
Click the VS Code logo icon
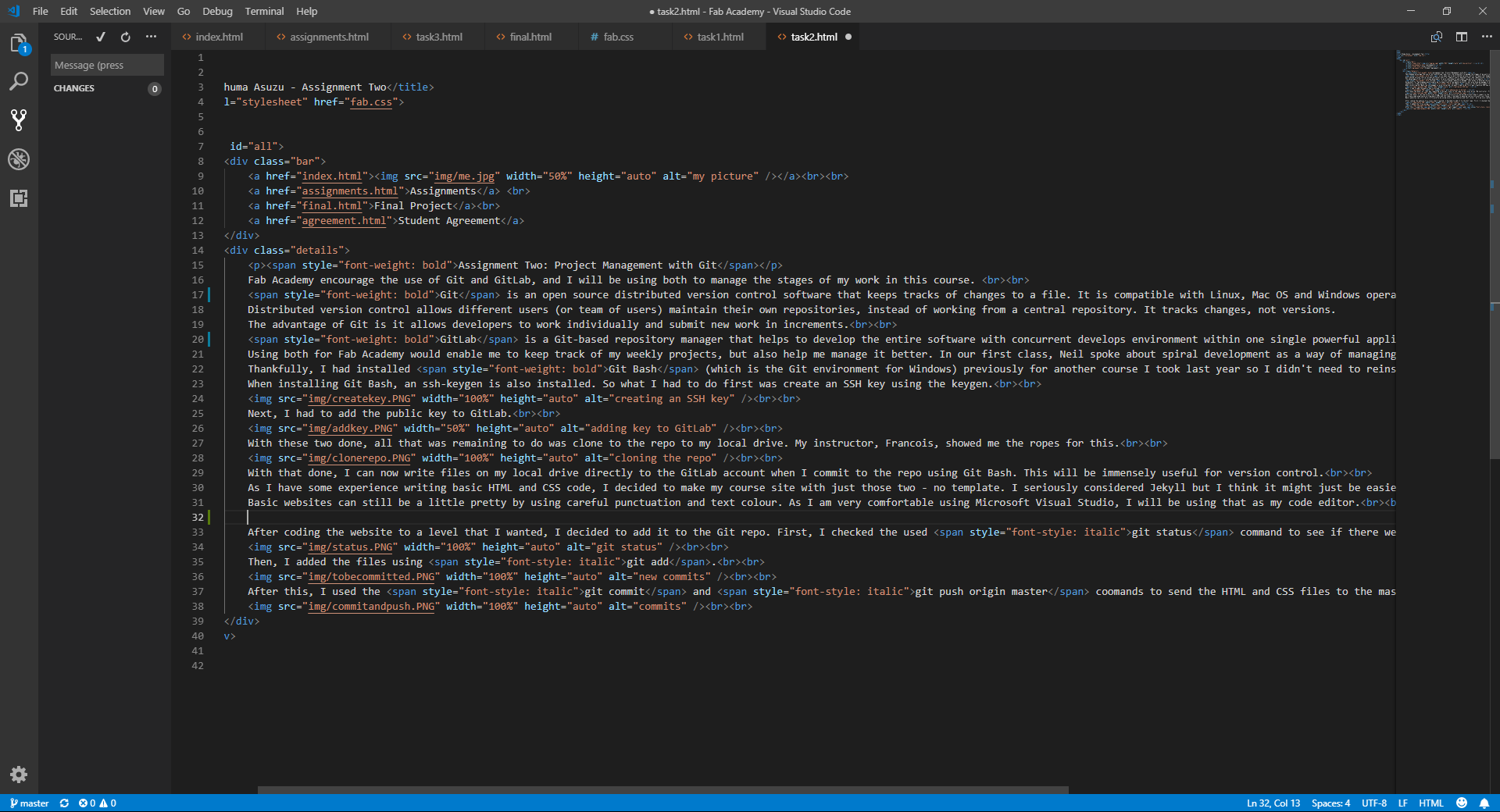13,11
